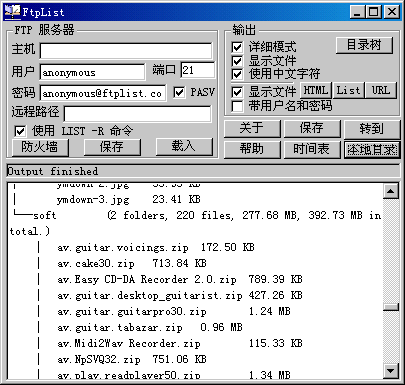Enable 带用户名和密码 checkbox
Screen dimensions: 405x385
tap(237, 106)
